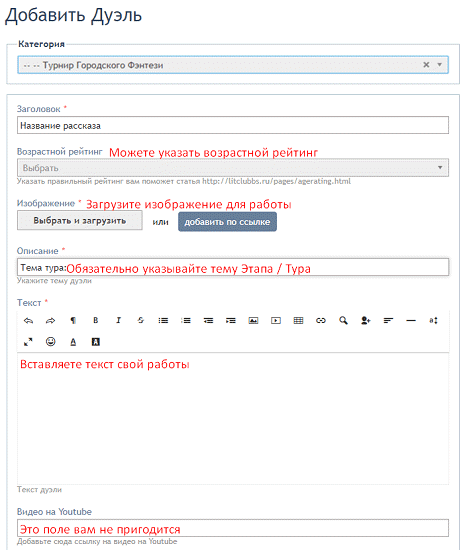Toggle italic formatting in editor toolbar
467x550 pixels.
[x=118, y=320]
